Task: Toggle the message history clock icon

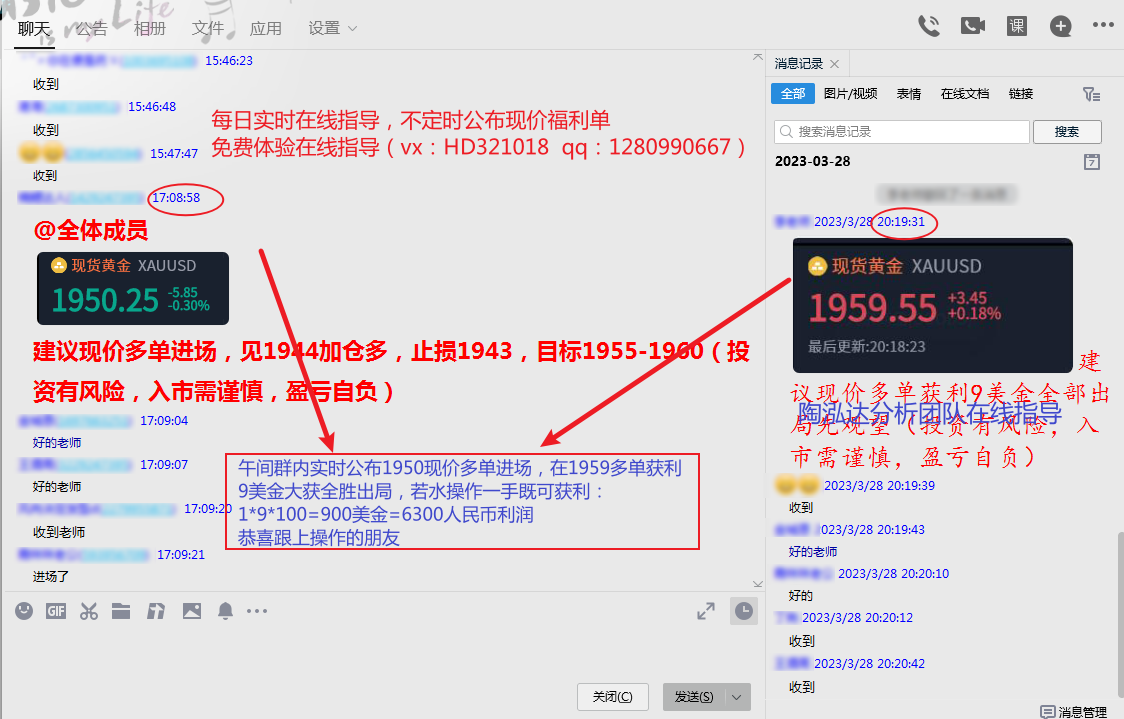Action: point(744,611)
